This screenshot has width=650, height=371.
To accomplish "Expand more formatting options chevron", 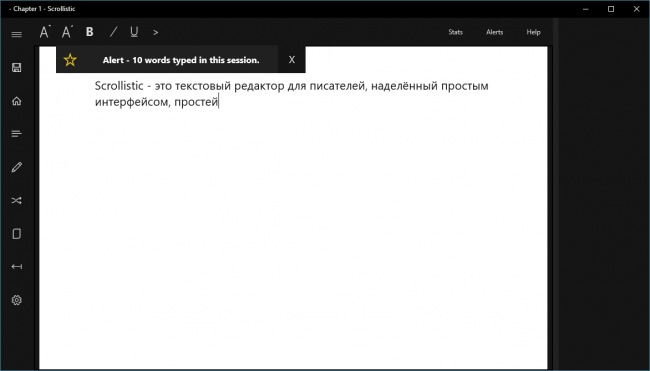I will [x=155, y=32].
